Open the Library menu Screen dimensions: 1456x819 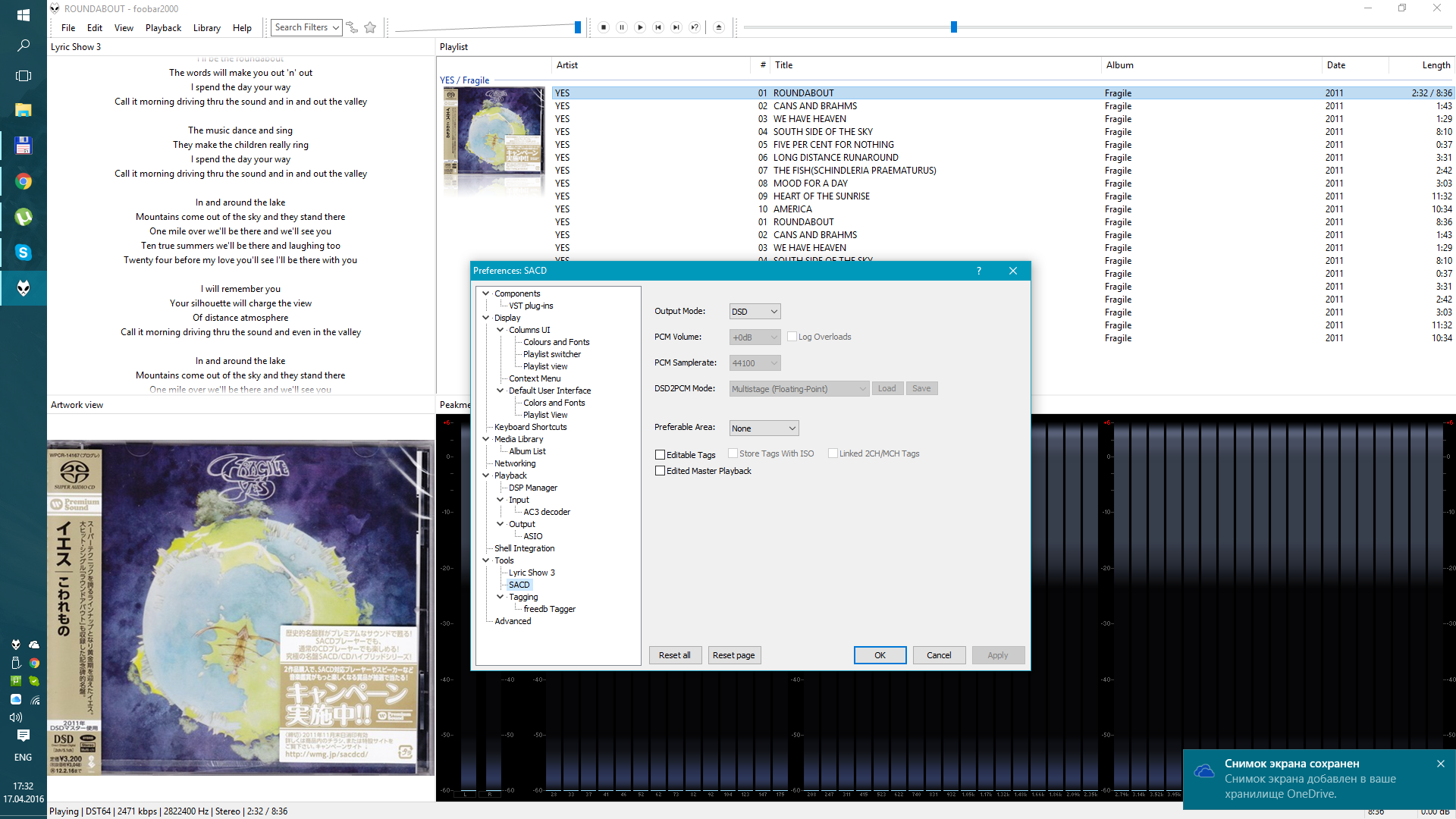coord(206,28)
